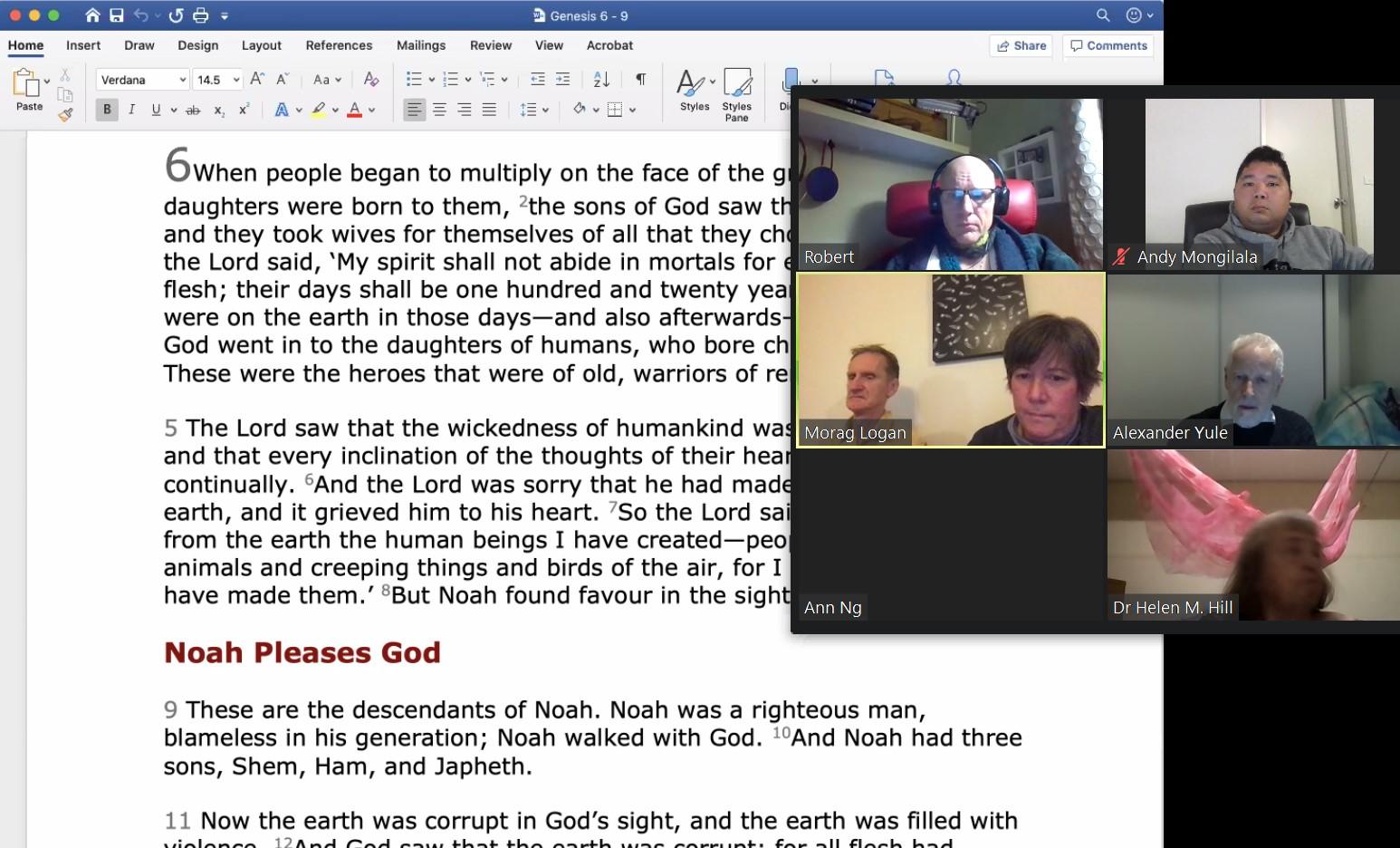The height and width of the screenshot is (848, 1400).
Task: Open line and paragraph spacing options
Action: pos(534,110)
